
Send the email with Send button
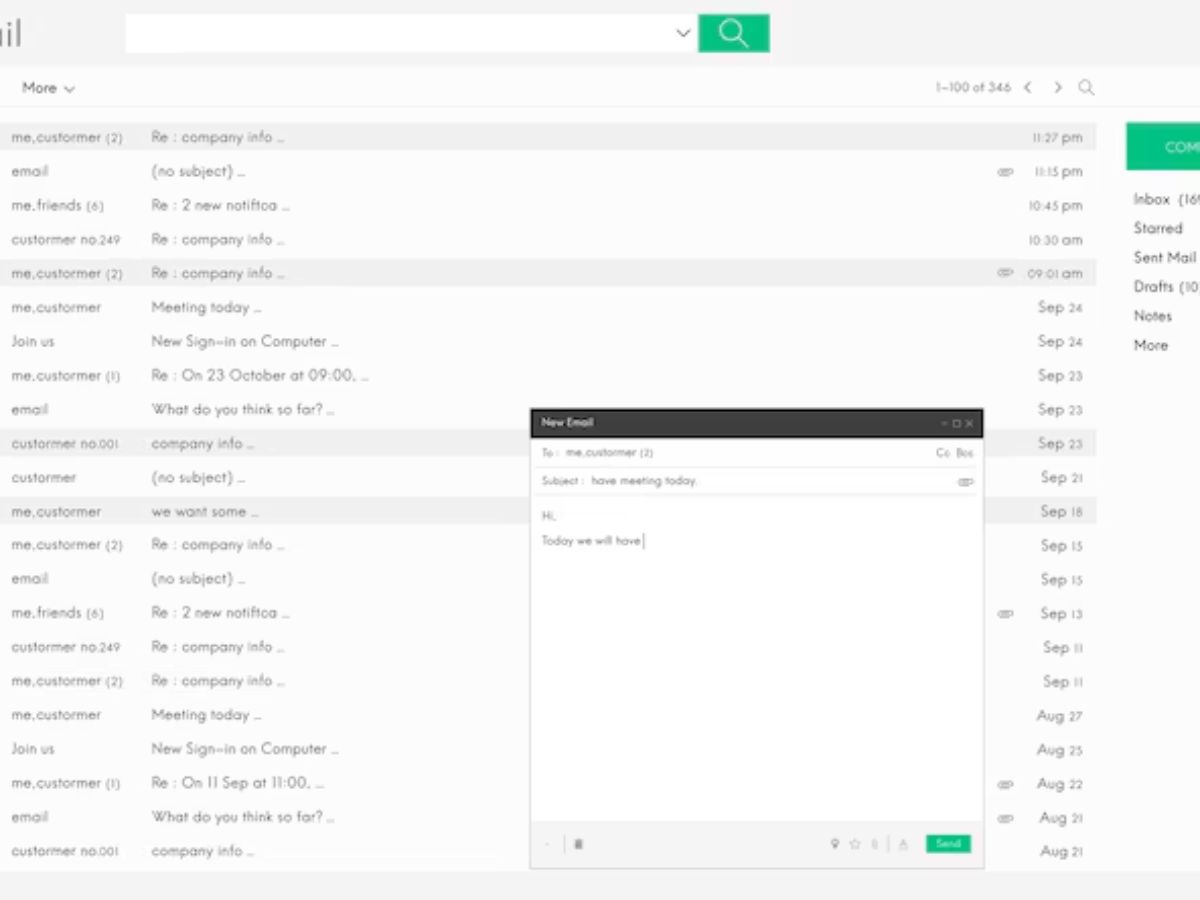click(948, 844)
